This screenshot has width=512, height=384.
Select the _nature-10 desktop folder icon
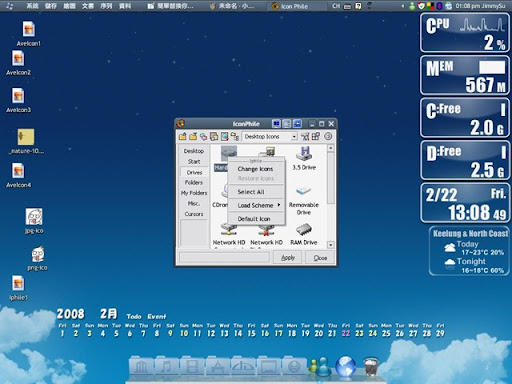26,141
